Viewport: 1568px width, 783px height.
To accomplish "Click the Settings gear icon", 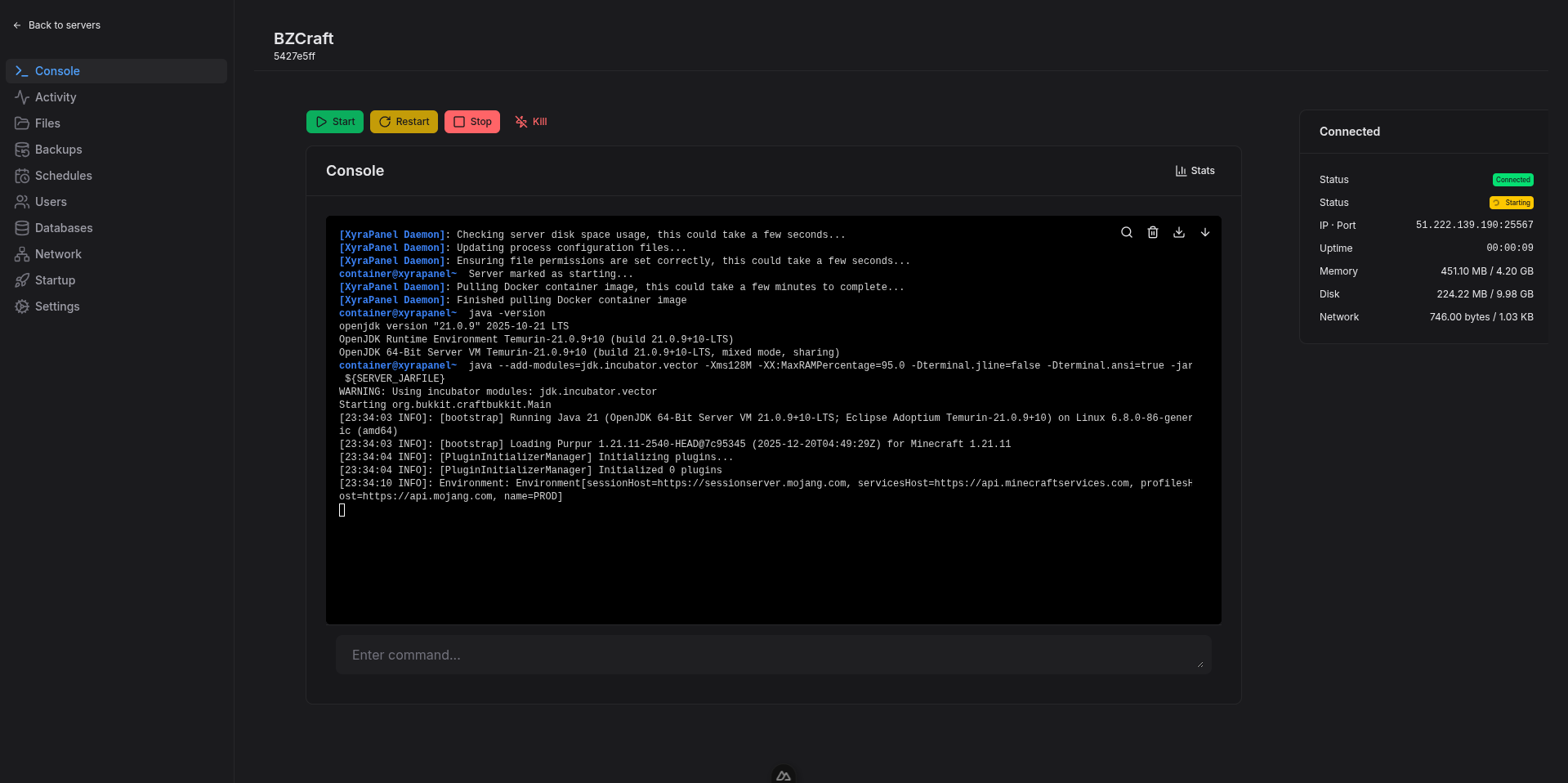I will 21,306.
